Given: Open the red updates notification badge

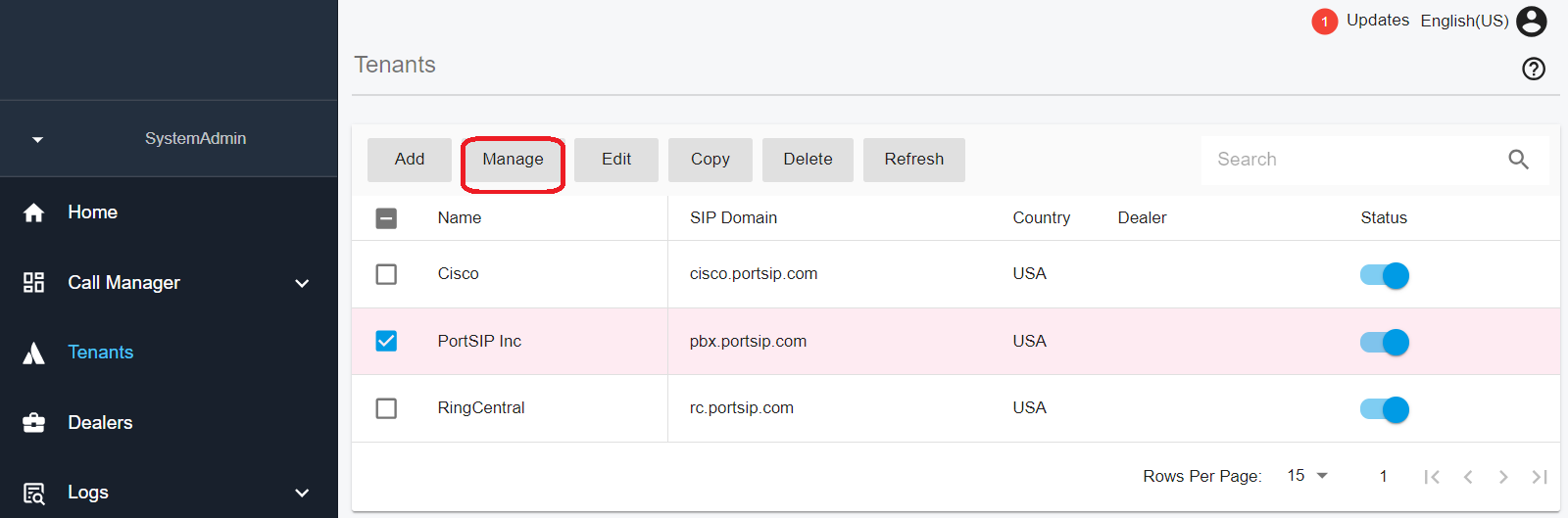Looking at the screenshot, I should (x=1325, y=22).
